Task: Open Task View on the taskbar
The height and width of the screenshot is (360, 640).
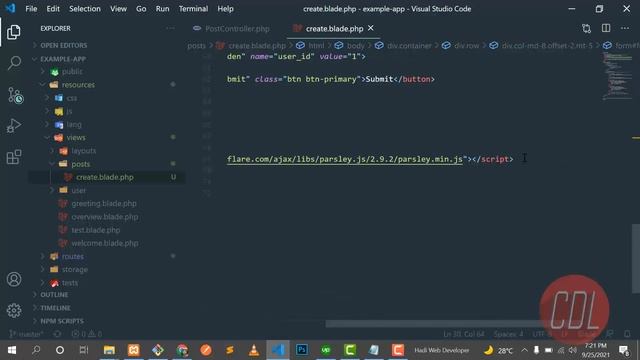Action: (x=84, y=350)
